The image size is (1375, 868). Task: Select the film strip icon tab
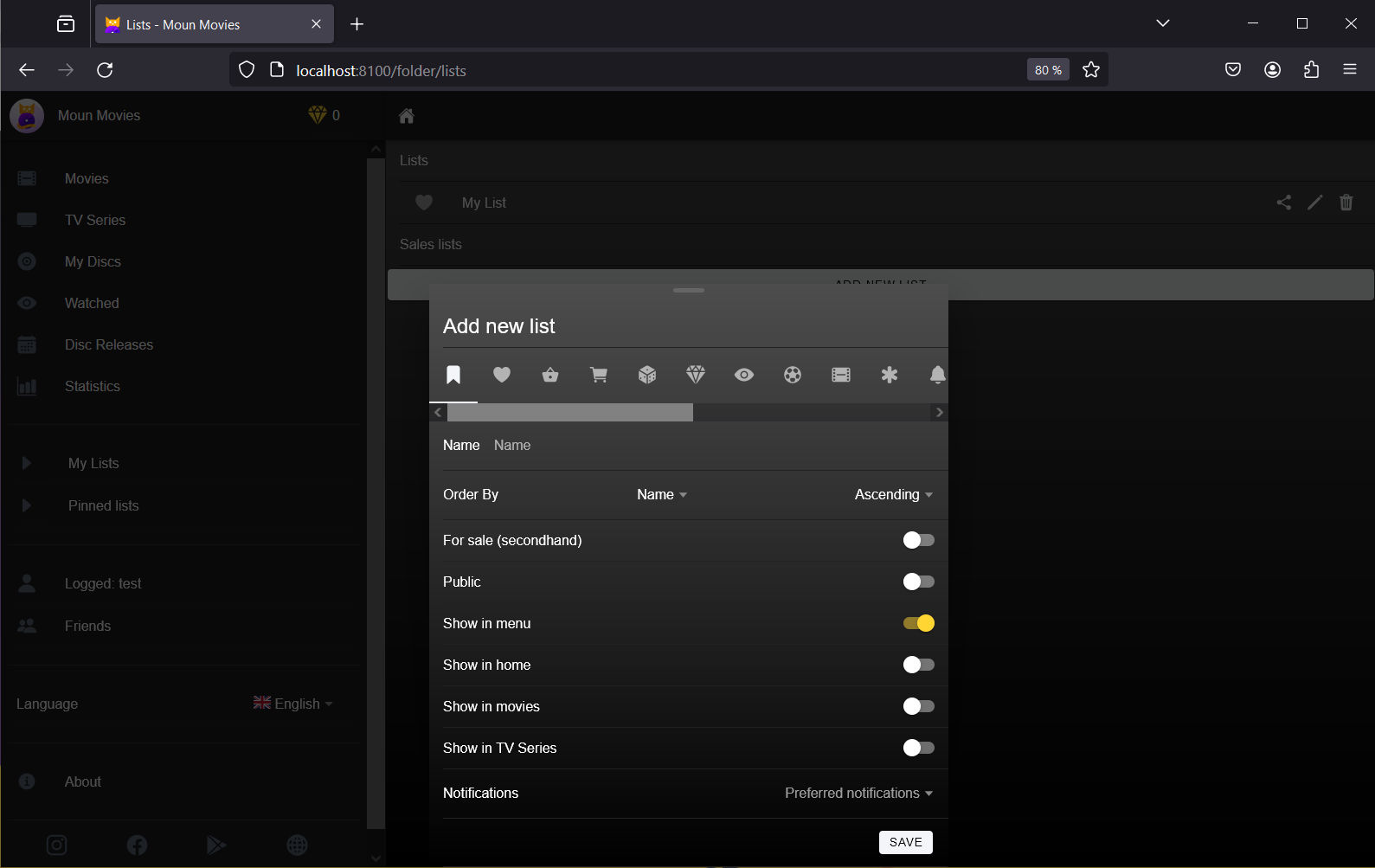841,375
